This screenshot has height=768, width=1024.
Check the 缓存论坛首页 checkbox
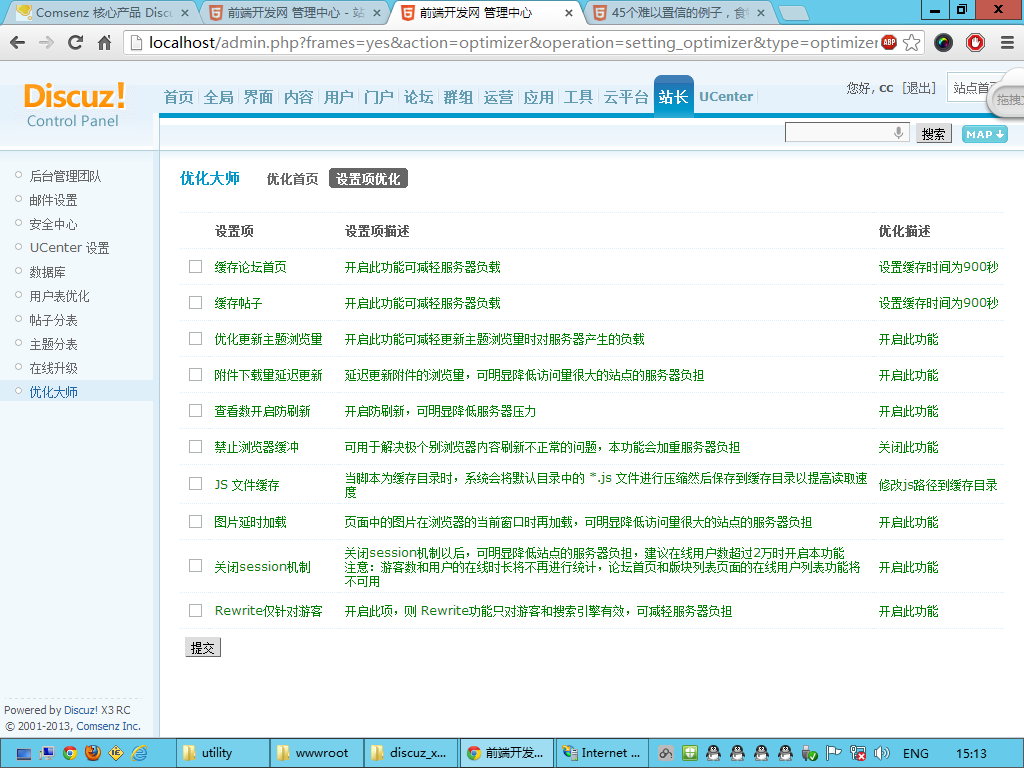coord(195,266)
